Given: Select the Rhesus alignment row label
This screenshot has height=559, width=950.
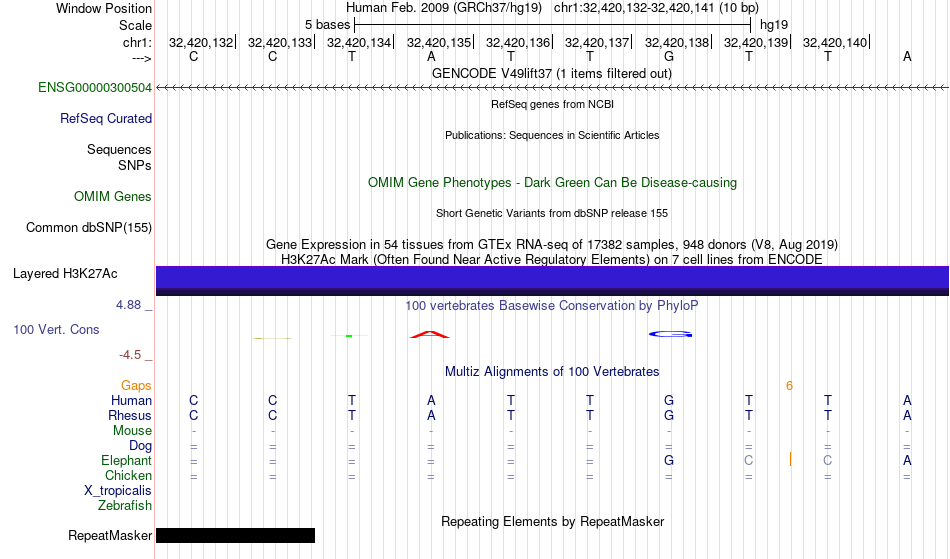Looking at the screenshot, I should coord(130,416).
